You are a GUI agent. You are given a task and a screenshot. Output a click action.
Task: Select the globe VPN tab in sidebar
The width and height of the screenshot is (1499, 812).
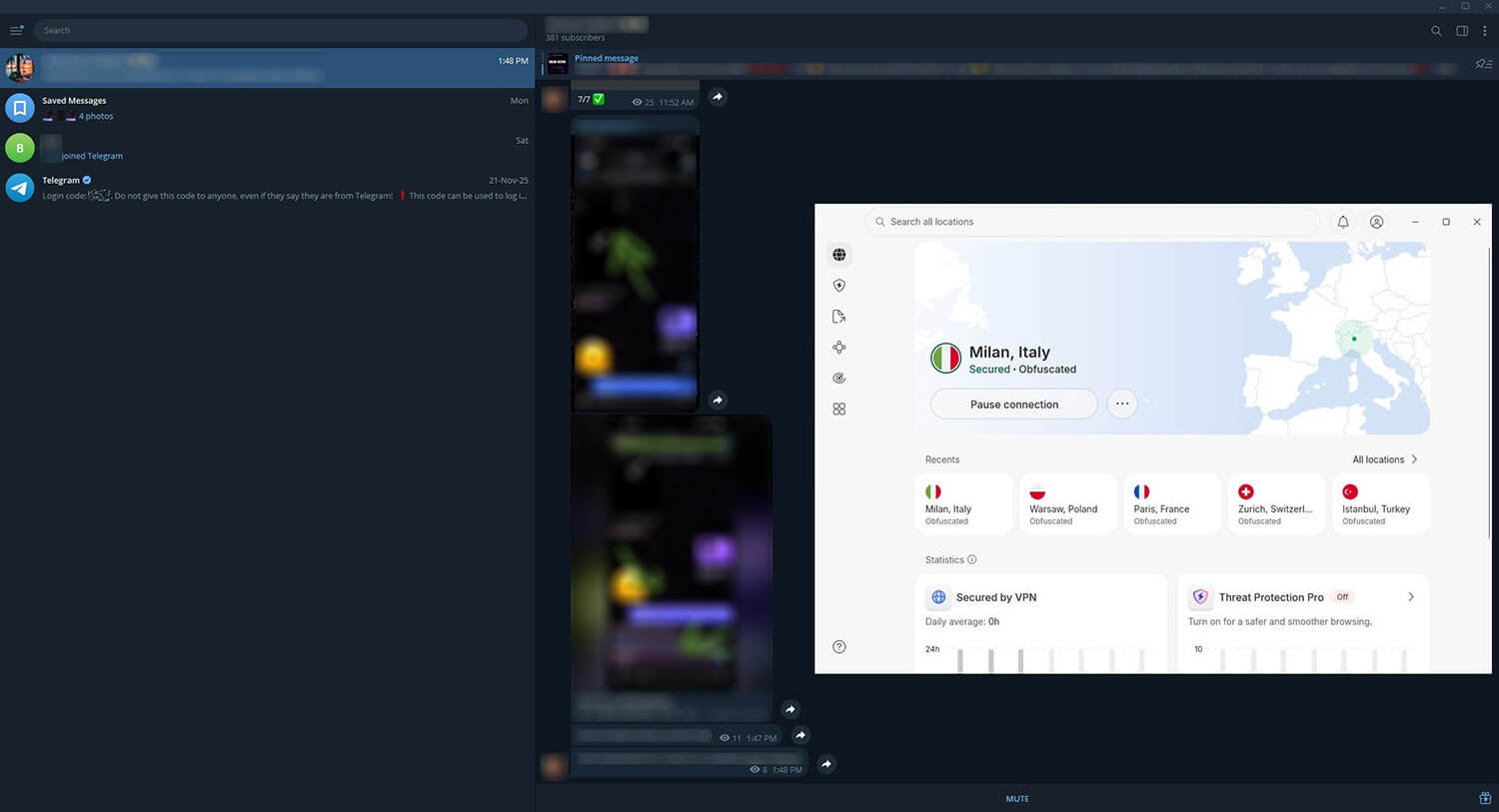tap(839, 255)
